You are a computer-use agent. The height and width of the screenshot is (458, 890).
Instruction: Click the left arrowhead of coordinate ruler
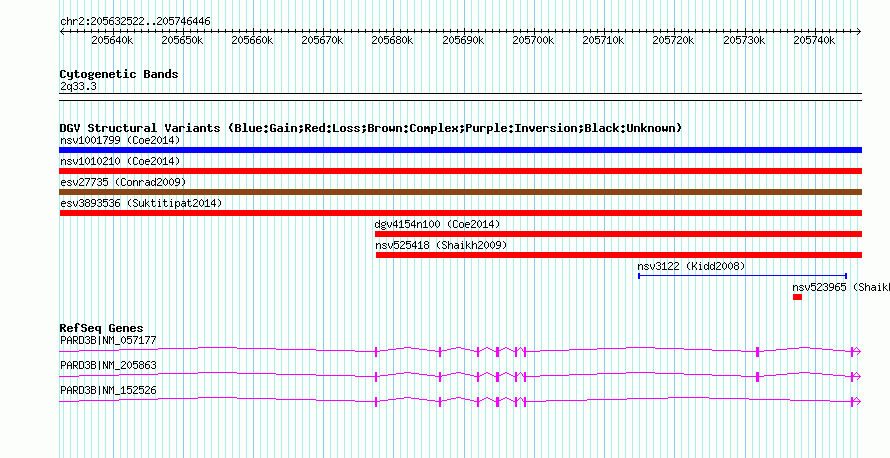click(62, 32)
